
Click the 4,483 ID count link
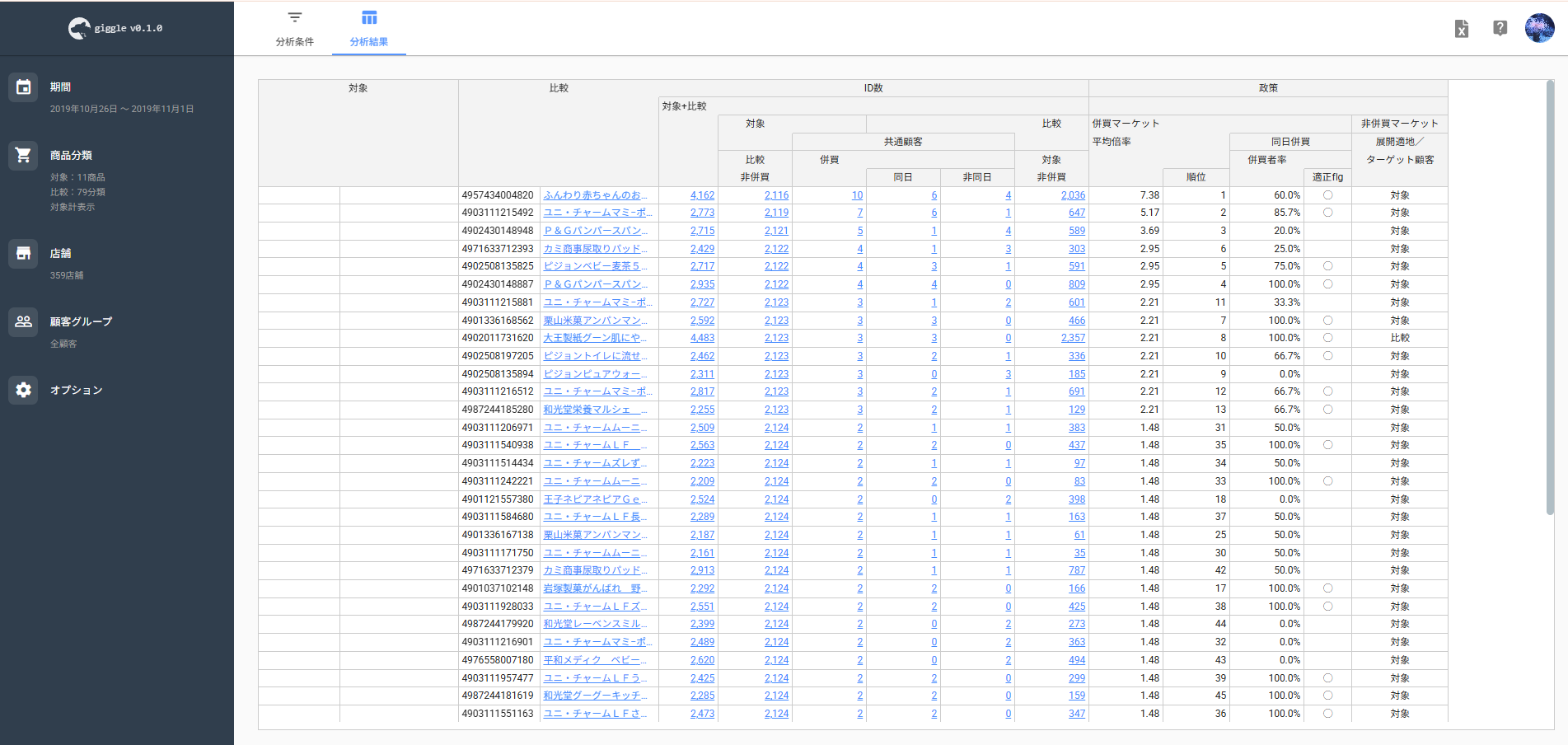click(702, 338)
